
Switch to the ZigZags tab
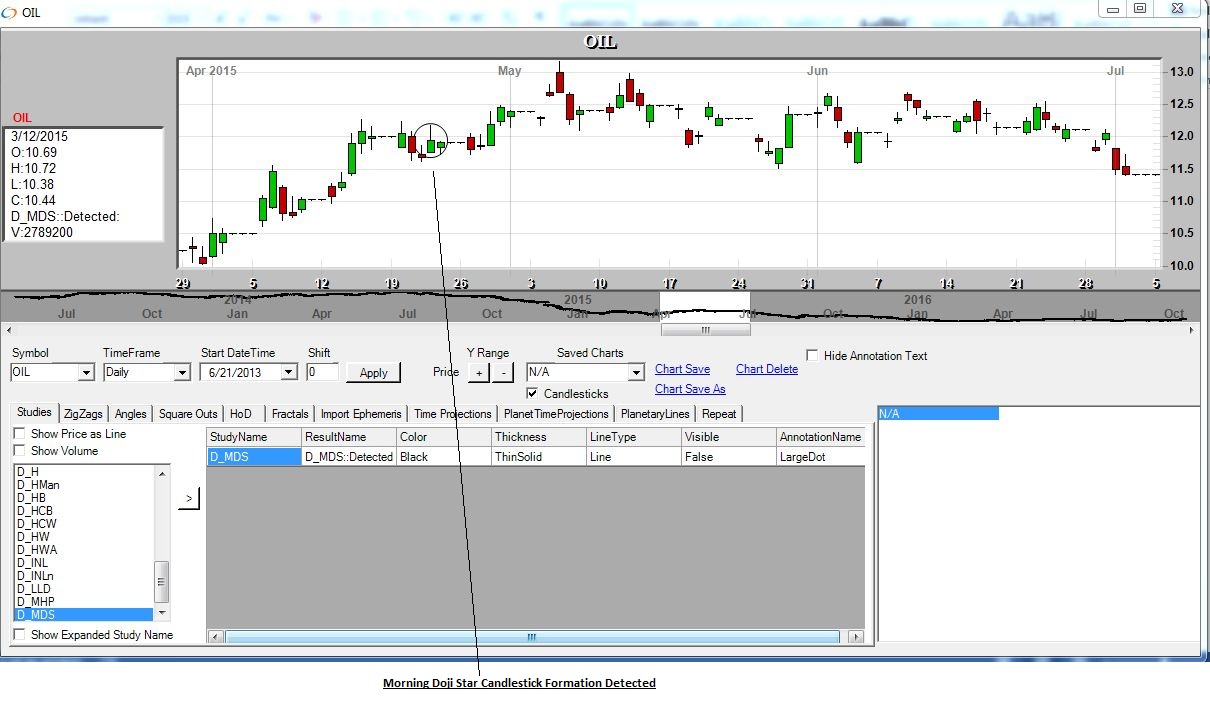pyautogui.click(x=83, y=414)
